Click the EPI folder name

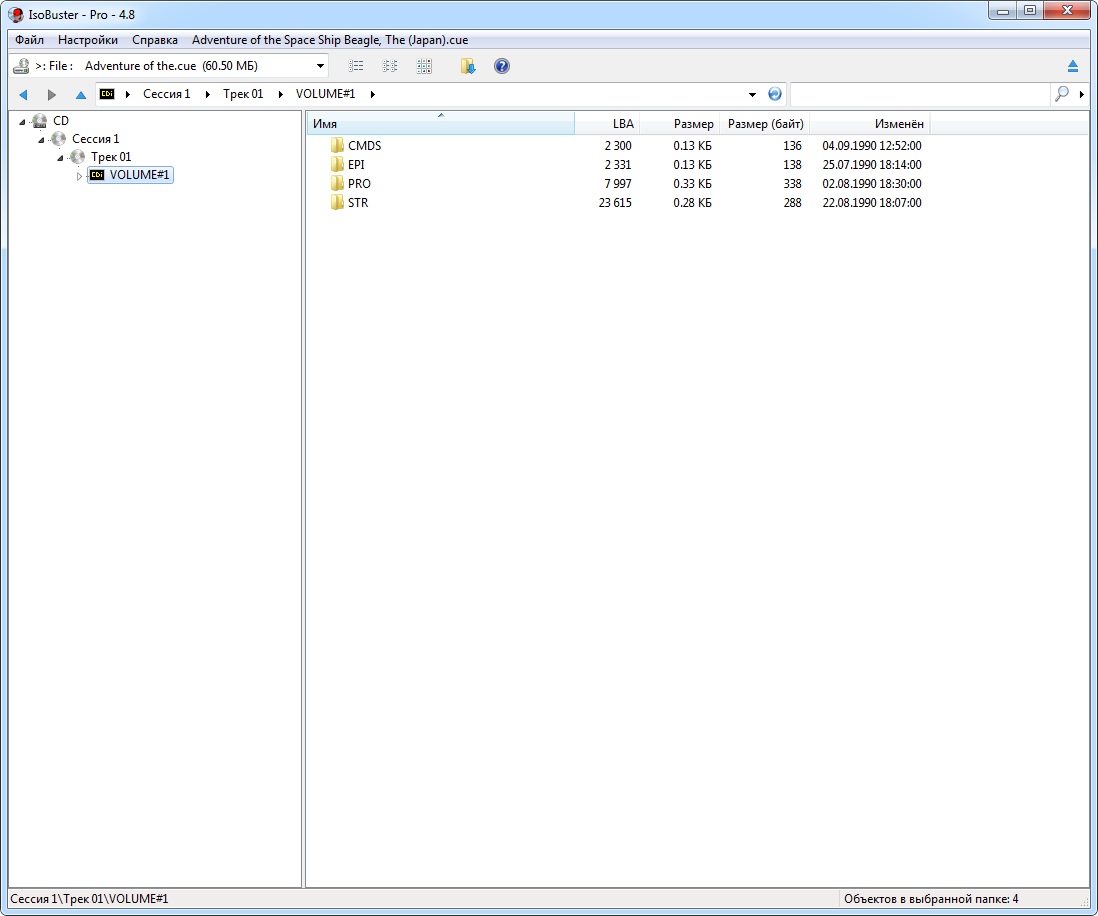click(356, 165)
